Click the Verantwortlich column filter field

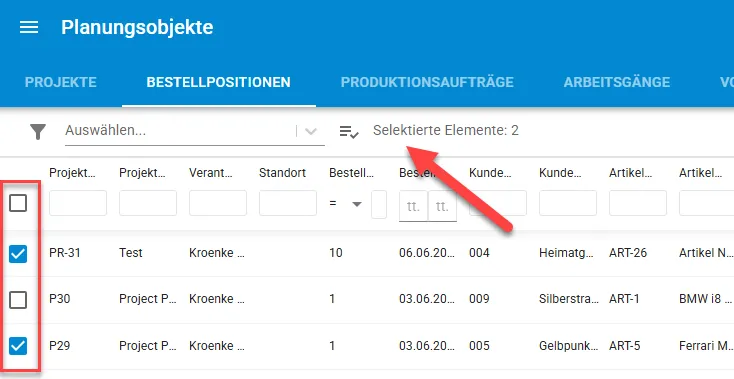tap(218, 203)
